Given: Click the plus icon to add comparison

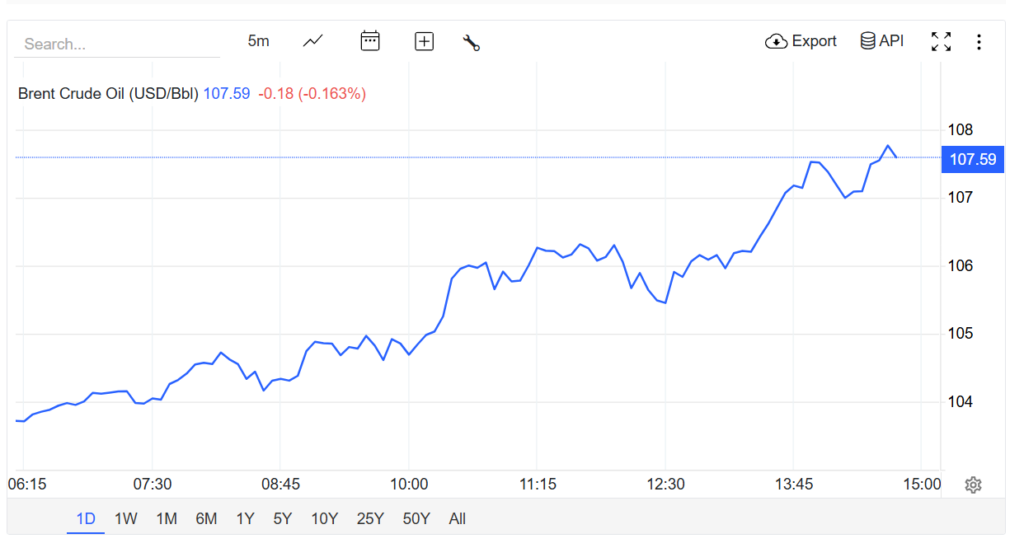Looking at the screenshot, I should pos(424,41).
